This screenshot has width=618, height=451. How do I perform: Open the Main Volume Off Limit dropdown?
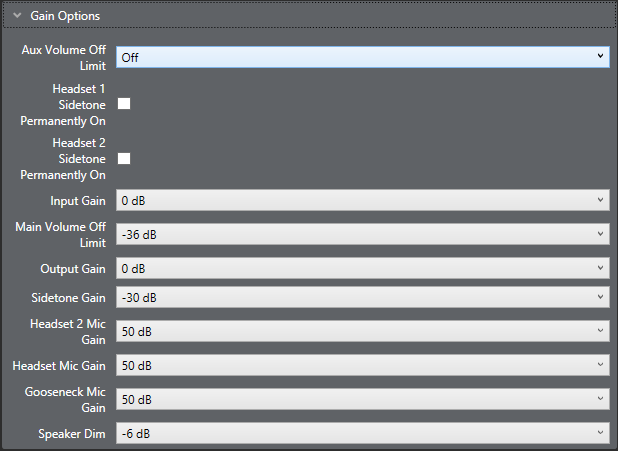point(362,235)
